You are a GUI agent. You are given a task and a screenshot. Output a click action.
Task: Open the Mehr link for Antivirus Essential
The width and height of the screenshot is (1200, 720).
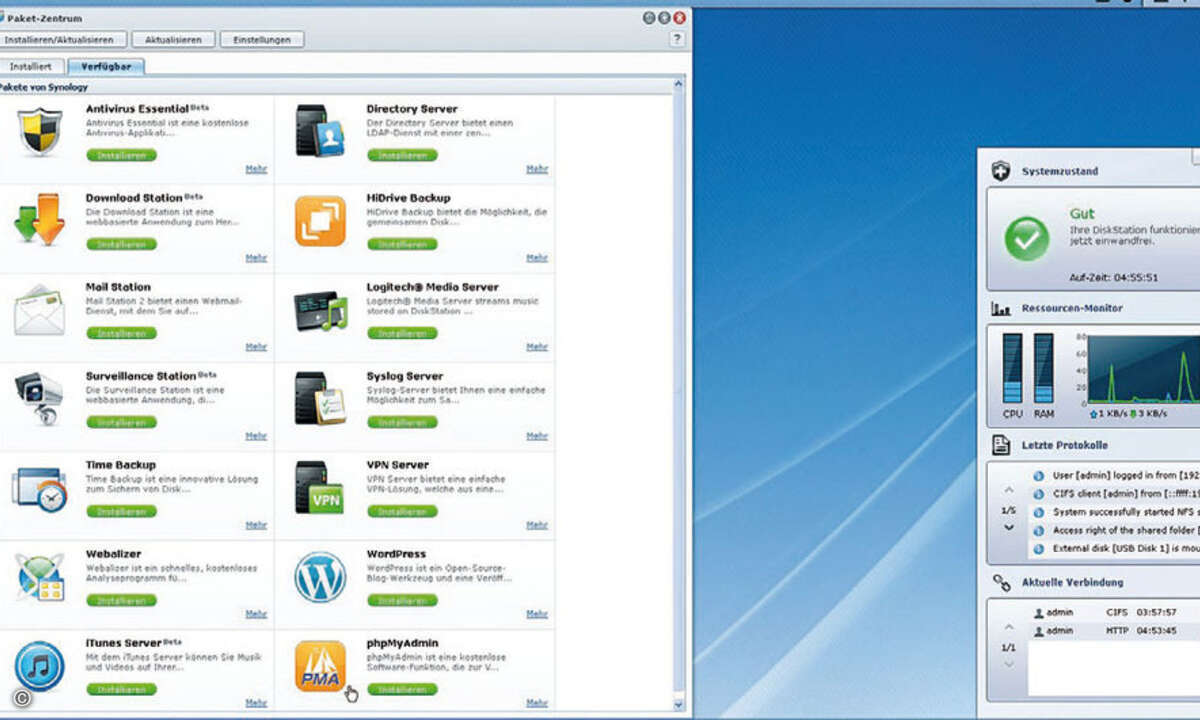pos(256,169)
